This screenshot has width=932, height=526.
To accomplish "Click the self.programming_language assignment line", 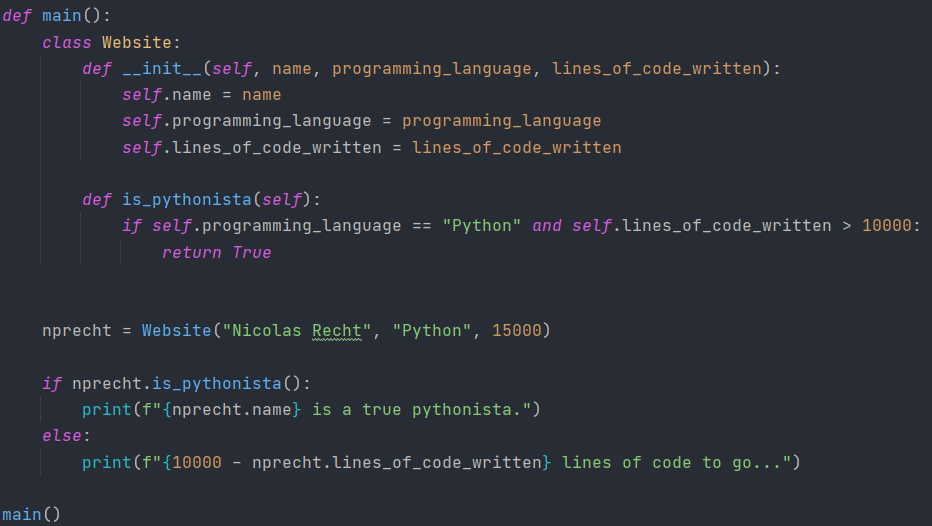I will [x=361, y=121].
